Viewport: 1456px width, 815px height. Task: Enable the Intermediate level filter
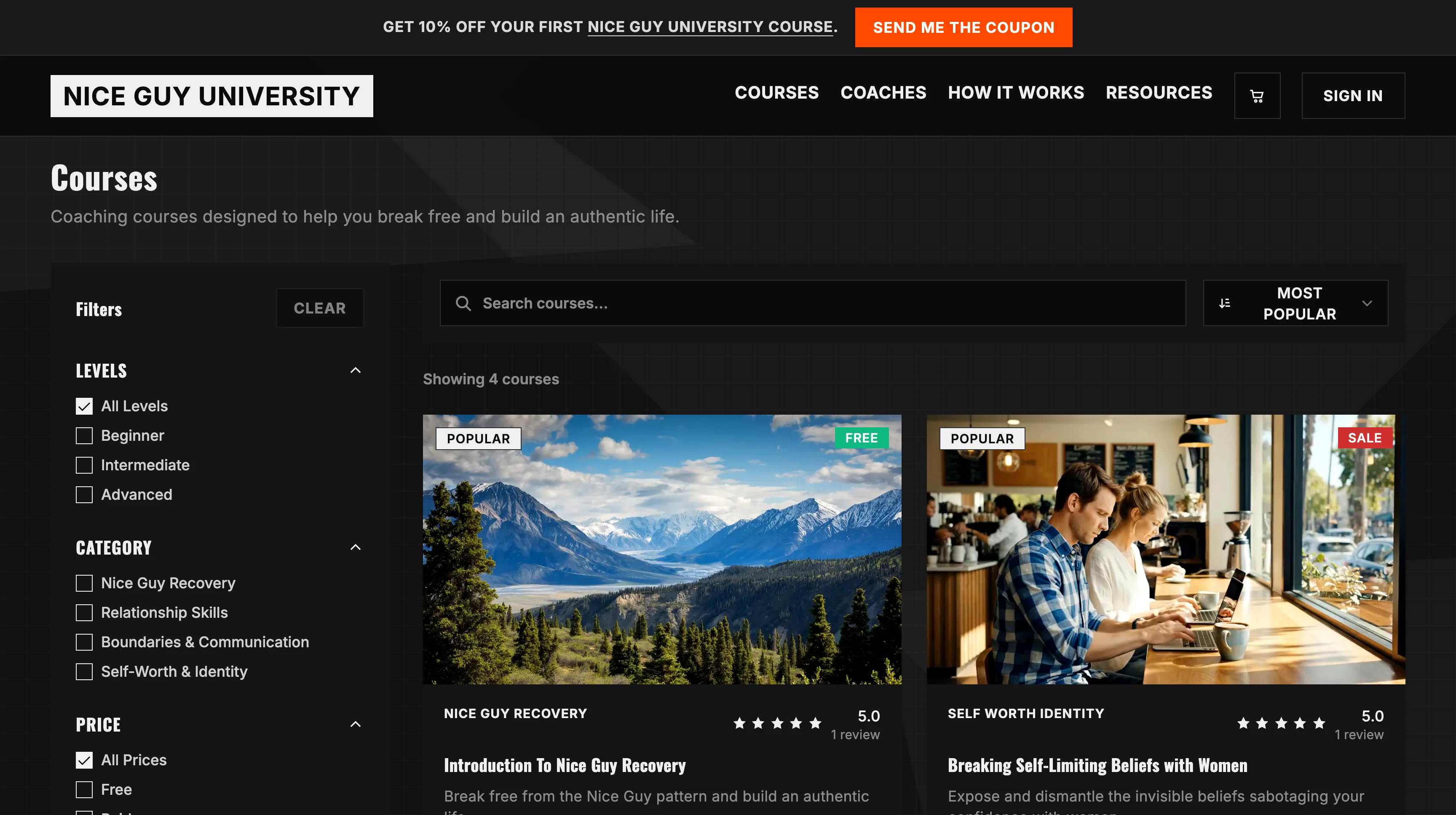point(84,465)
